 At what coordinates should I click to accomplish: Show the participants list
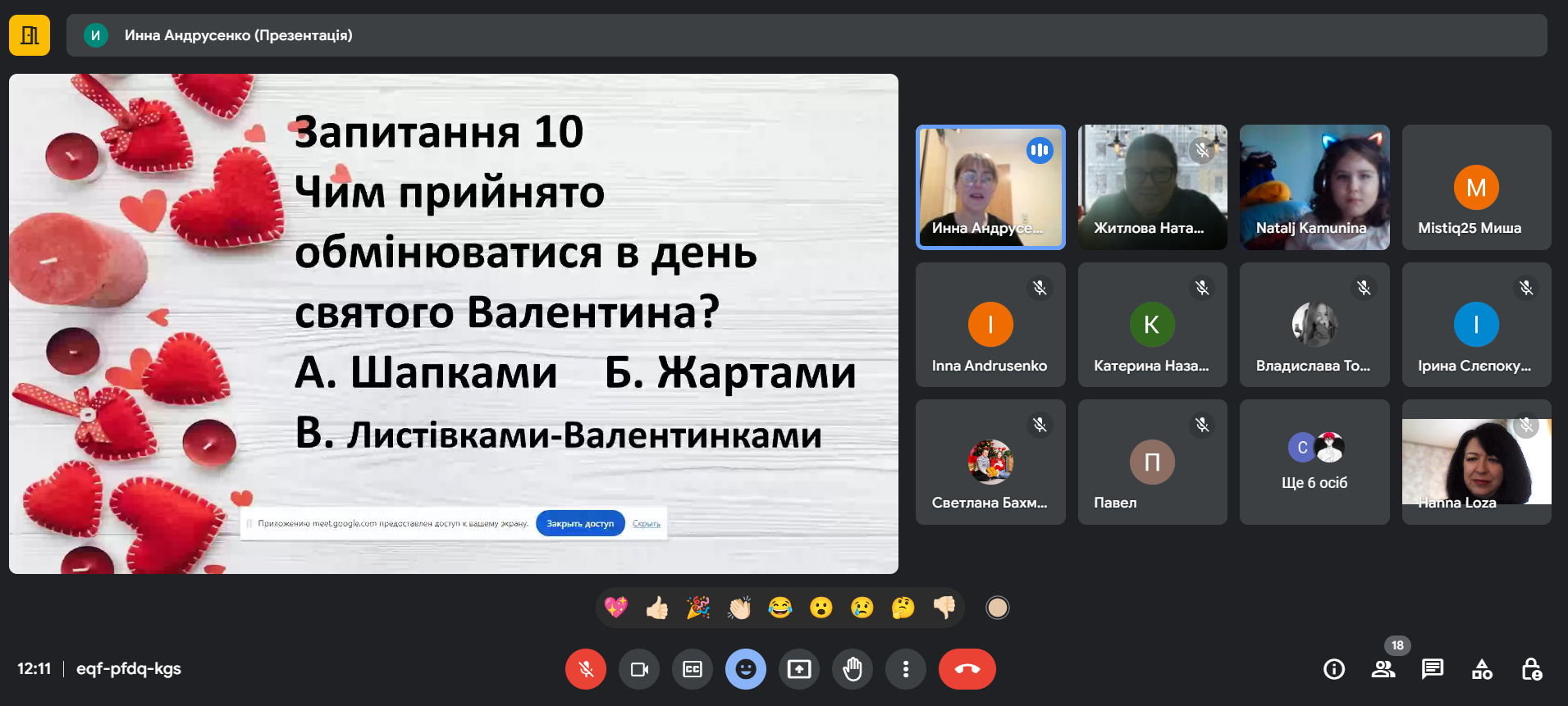1383,669
